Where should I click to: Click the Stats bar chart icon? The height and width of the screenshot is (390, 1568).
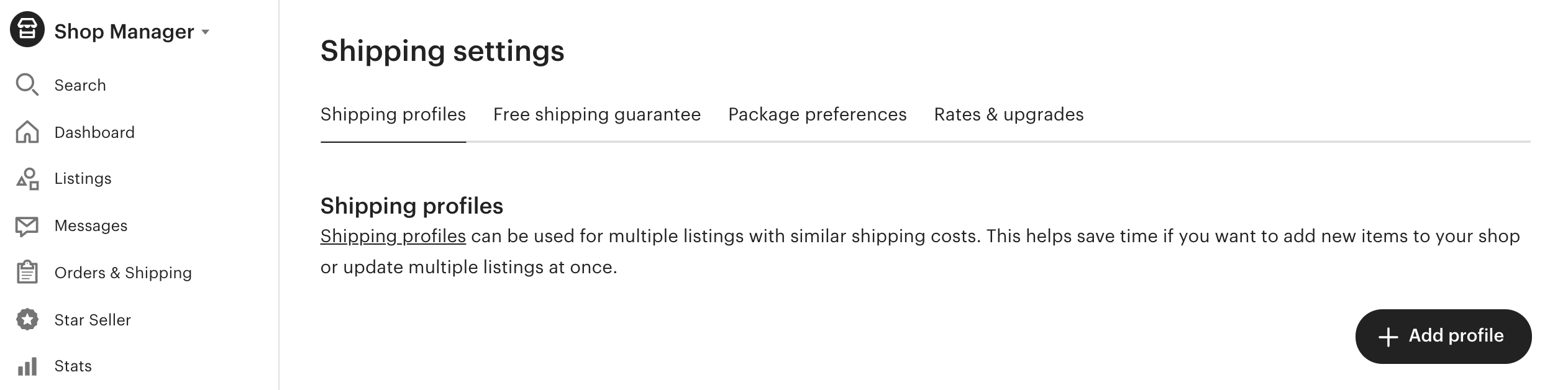click(x=27, y=366)
